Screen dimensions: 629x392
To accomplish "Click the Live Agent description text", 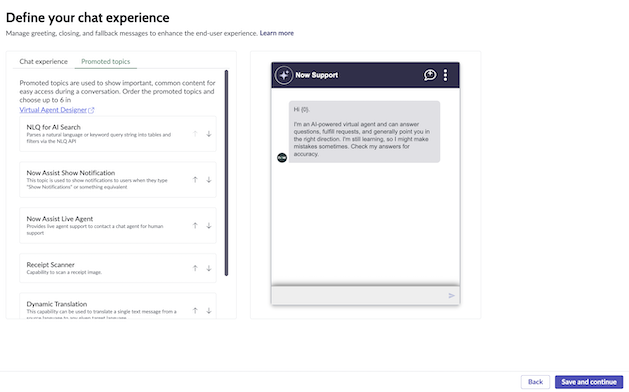I will [x=95, y=230].
